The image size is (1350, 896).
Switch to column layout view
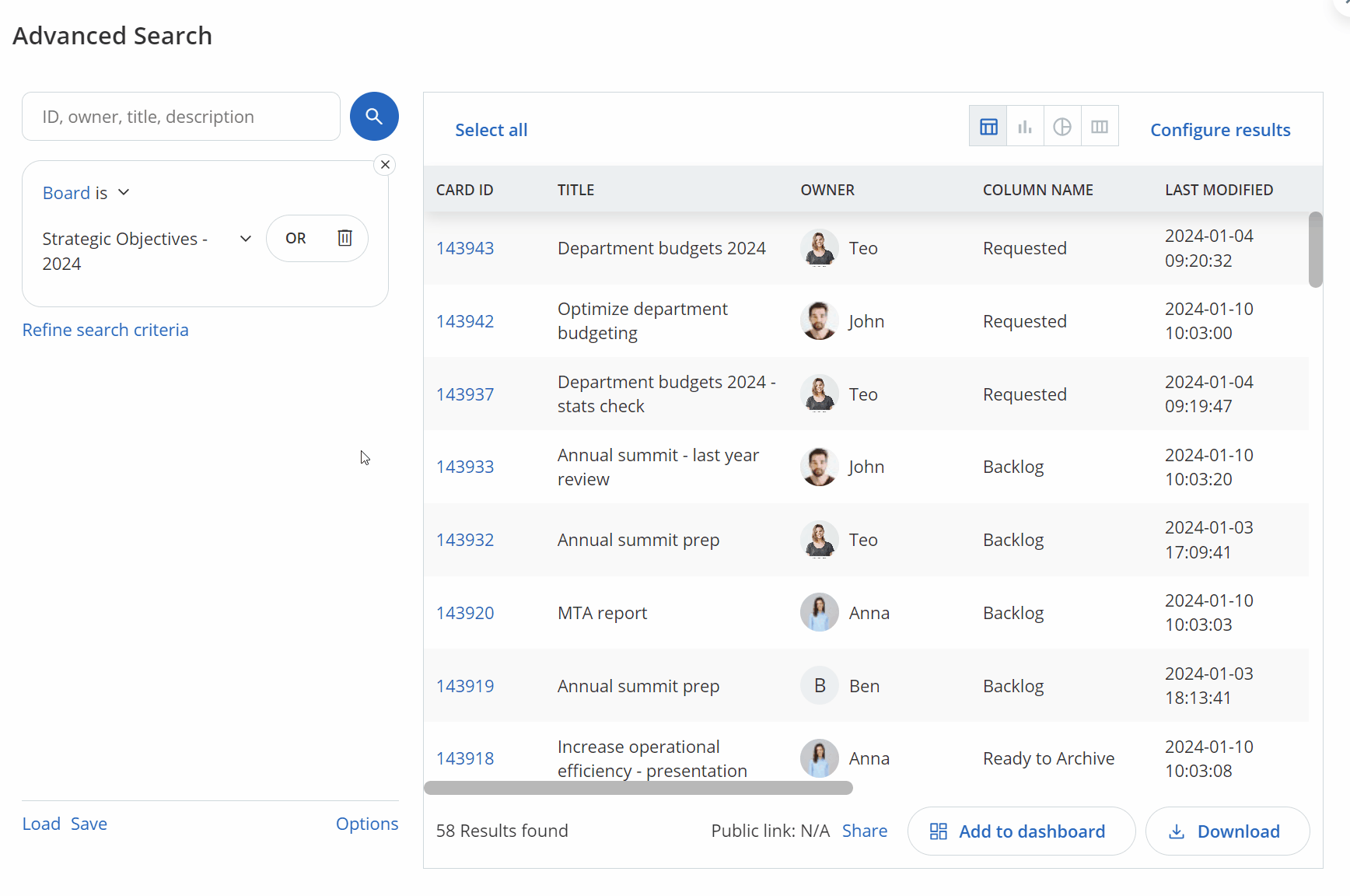point(1100,125)
